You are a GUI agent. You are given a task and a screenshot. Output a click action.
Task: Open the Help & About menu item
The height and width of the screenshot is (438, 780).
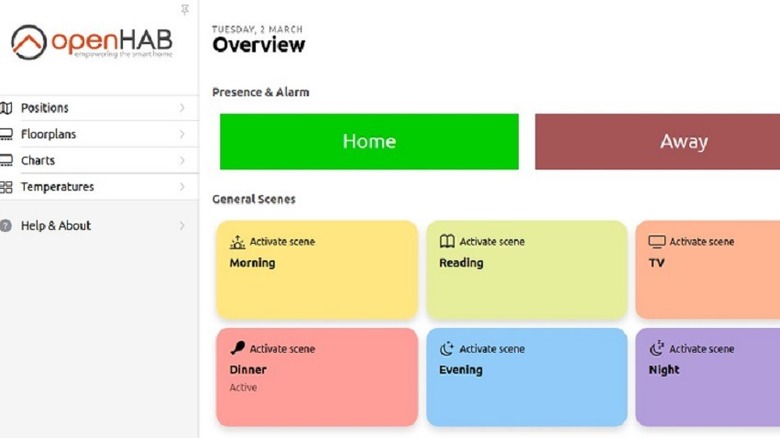tap(56, 226)
